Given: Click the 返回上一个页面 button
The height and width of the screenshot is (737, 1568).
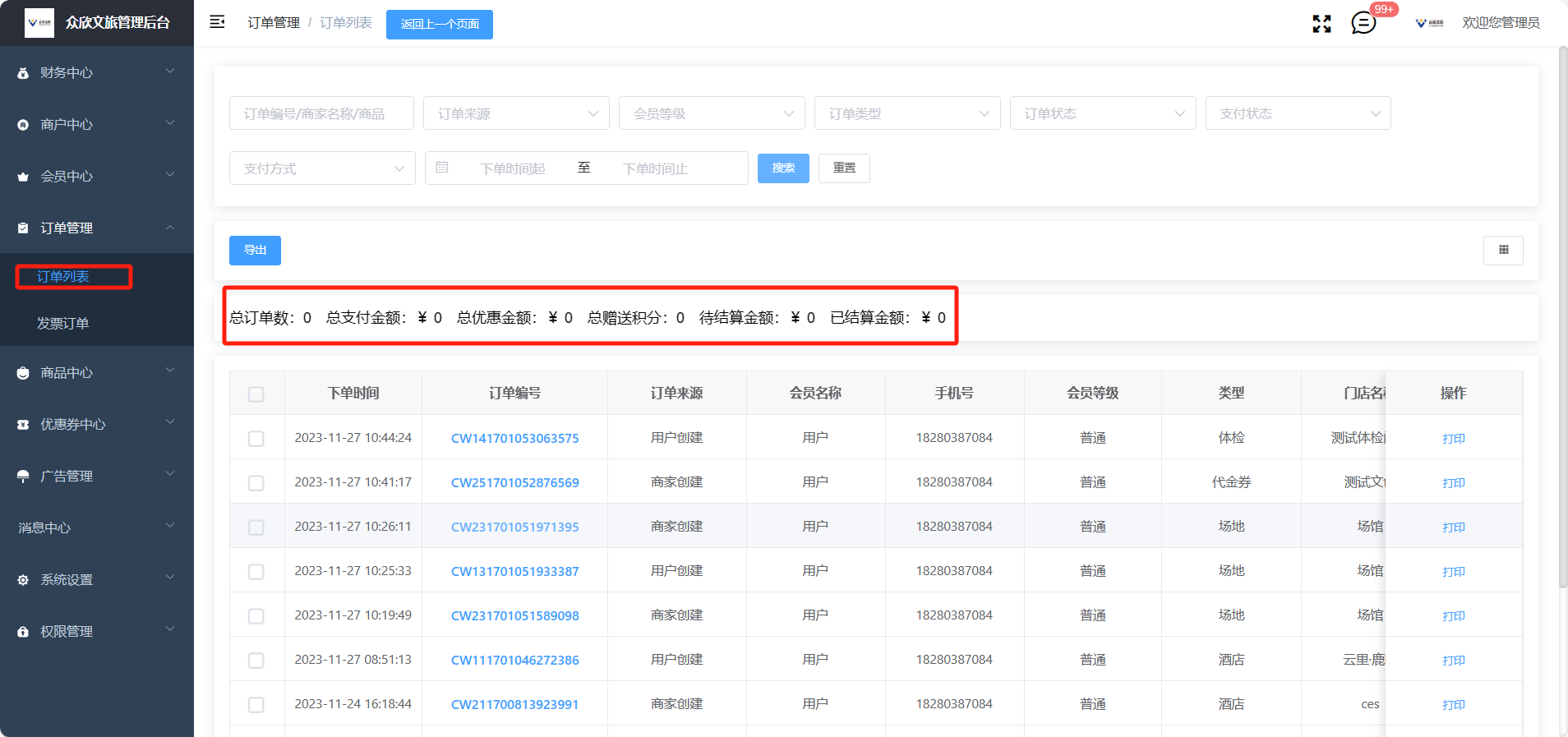Looking at the screenshot, I should point(440,24).
